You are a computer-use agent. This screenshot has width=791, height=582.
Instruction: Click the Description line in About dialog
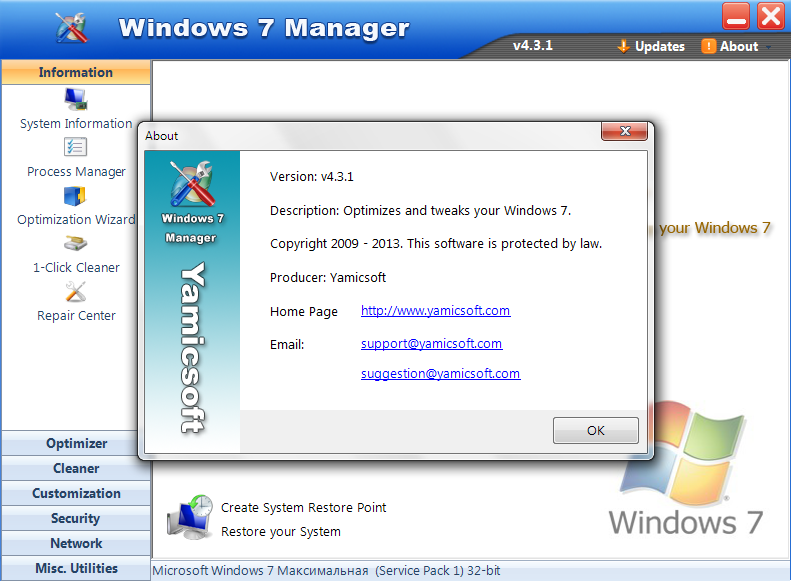pos(420,210)
